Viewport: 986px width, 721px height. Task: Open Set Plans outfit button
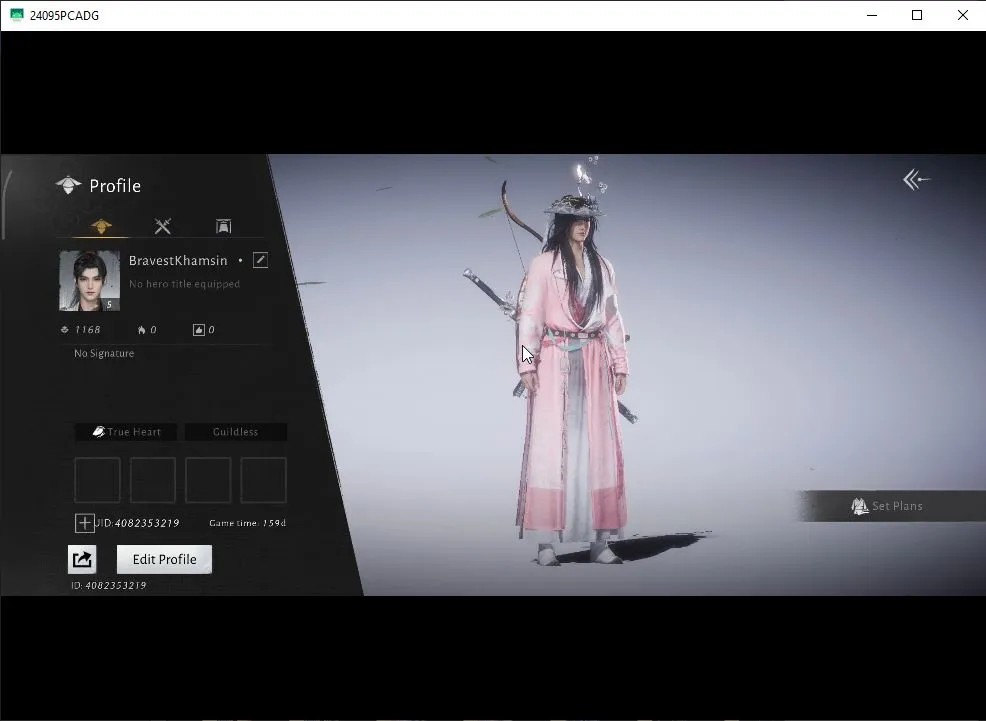tap(887, 506)
